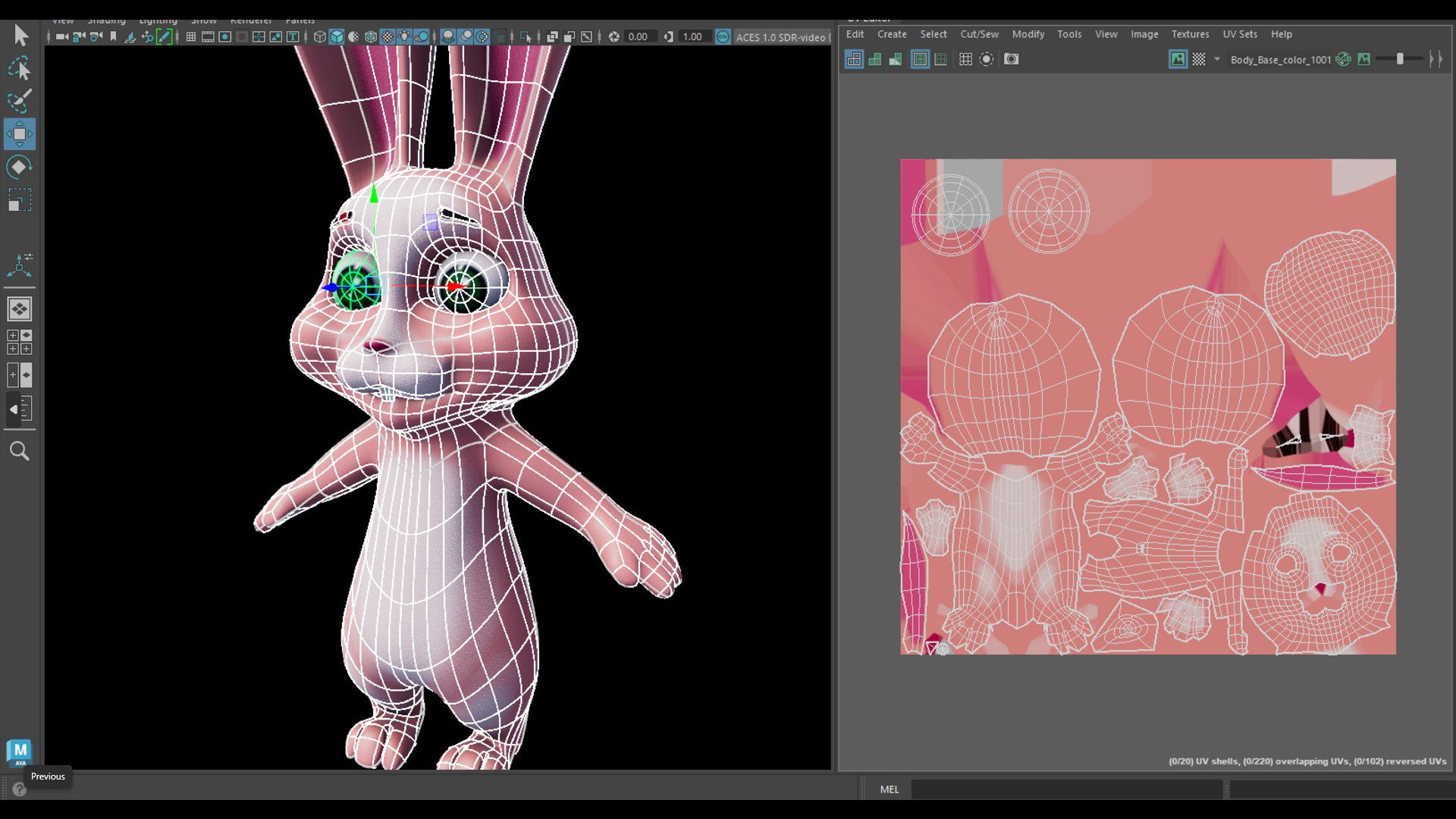Toggle Grease Pencil in viewport toolbar
This screenshot has height=819, width=1456.
pos(164,36)
